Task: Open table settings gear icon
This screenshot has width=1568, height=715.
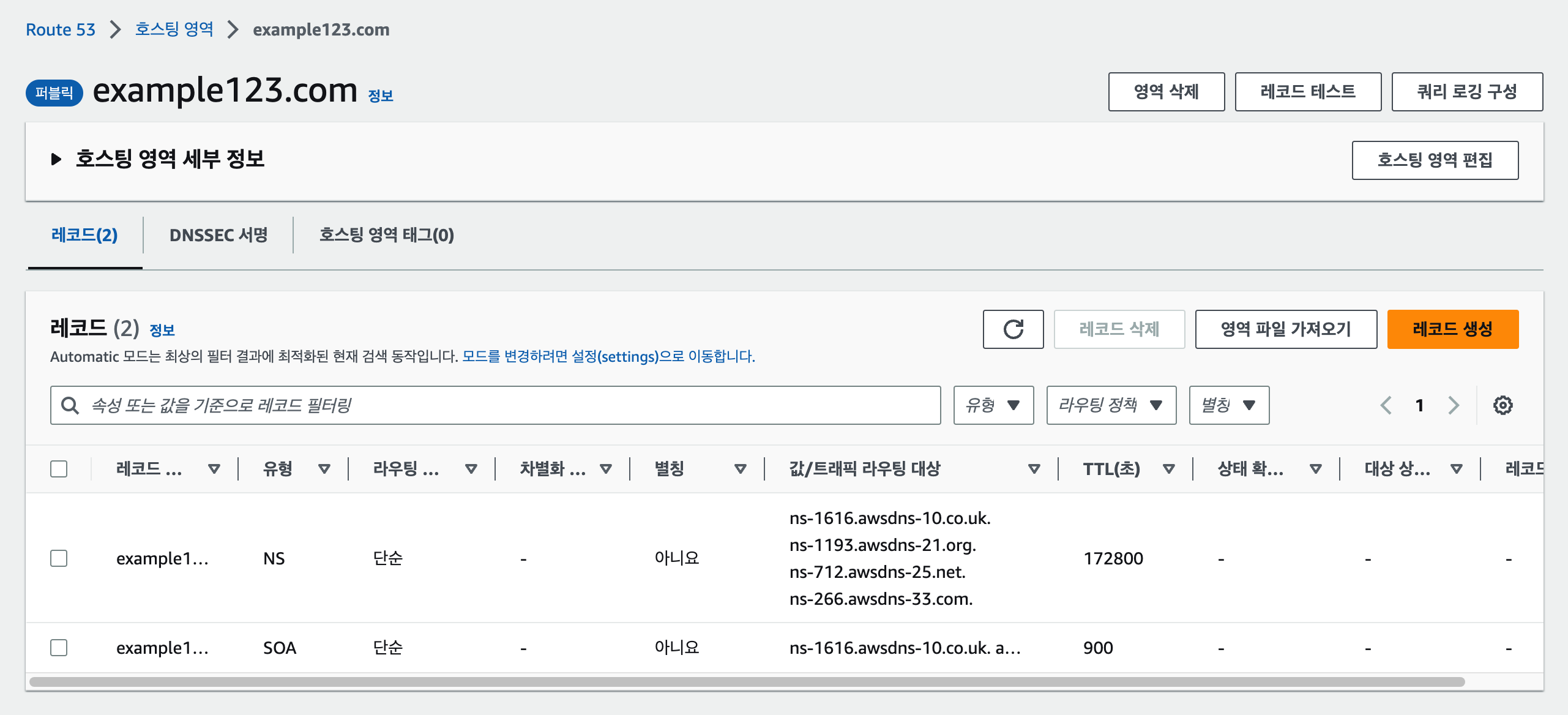Action: 1503,405
